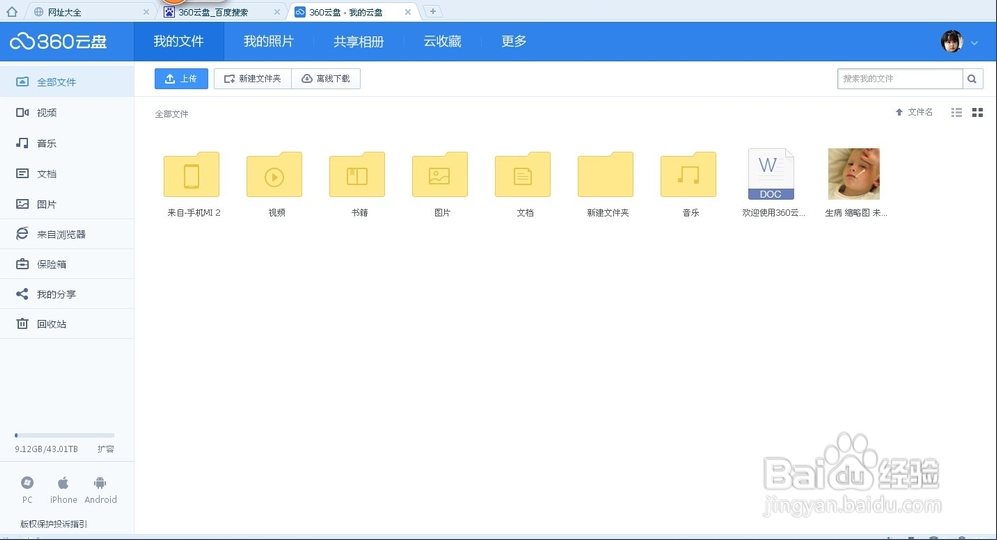Close the 360云盘 - 我的云盘 tab
997x540 pixels.
408,12
